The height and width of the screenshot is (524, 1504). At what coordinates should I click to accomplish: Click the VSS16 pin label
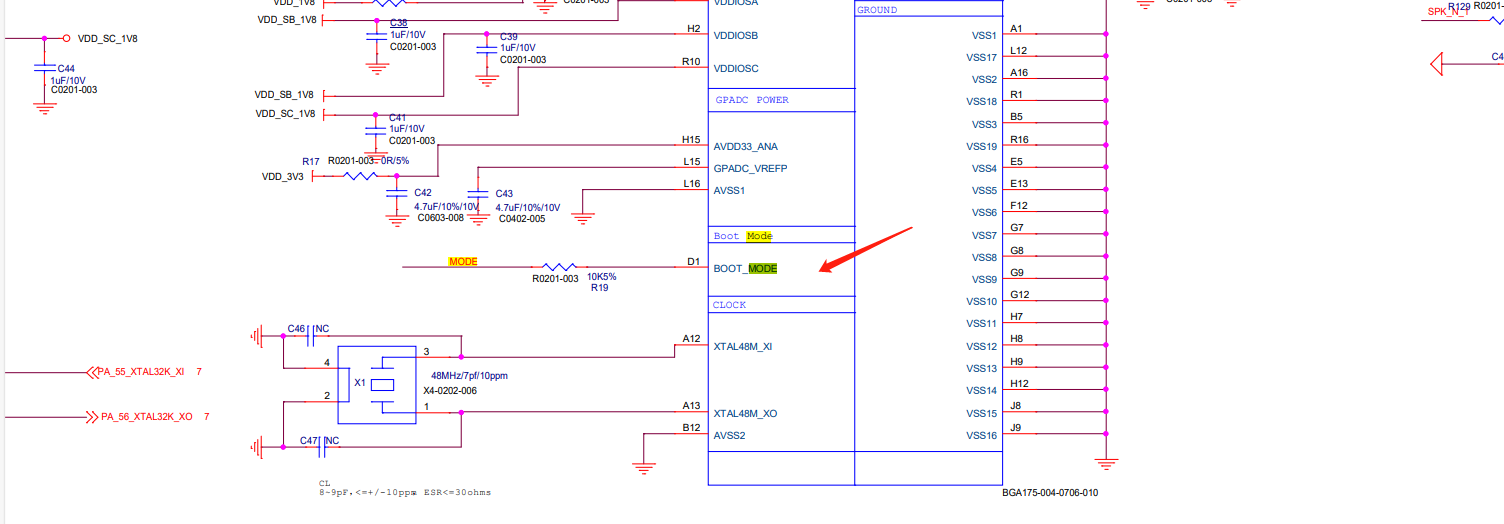pyautogui.click(x=981, y=435)
